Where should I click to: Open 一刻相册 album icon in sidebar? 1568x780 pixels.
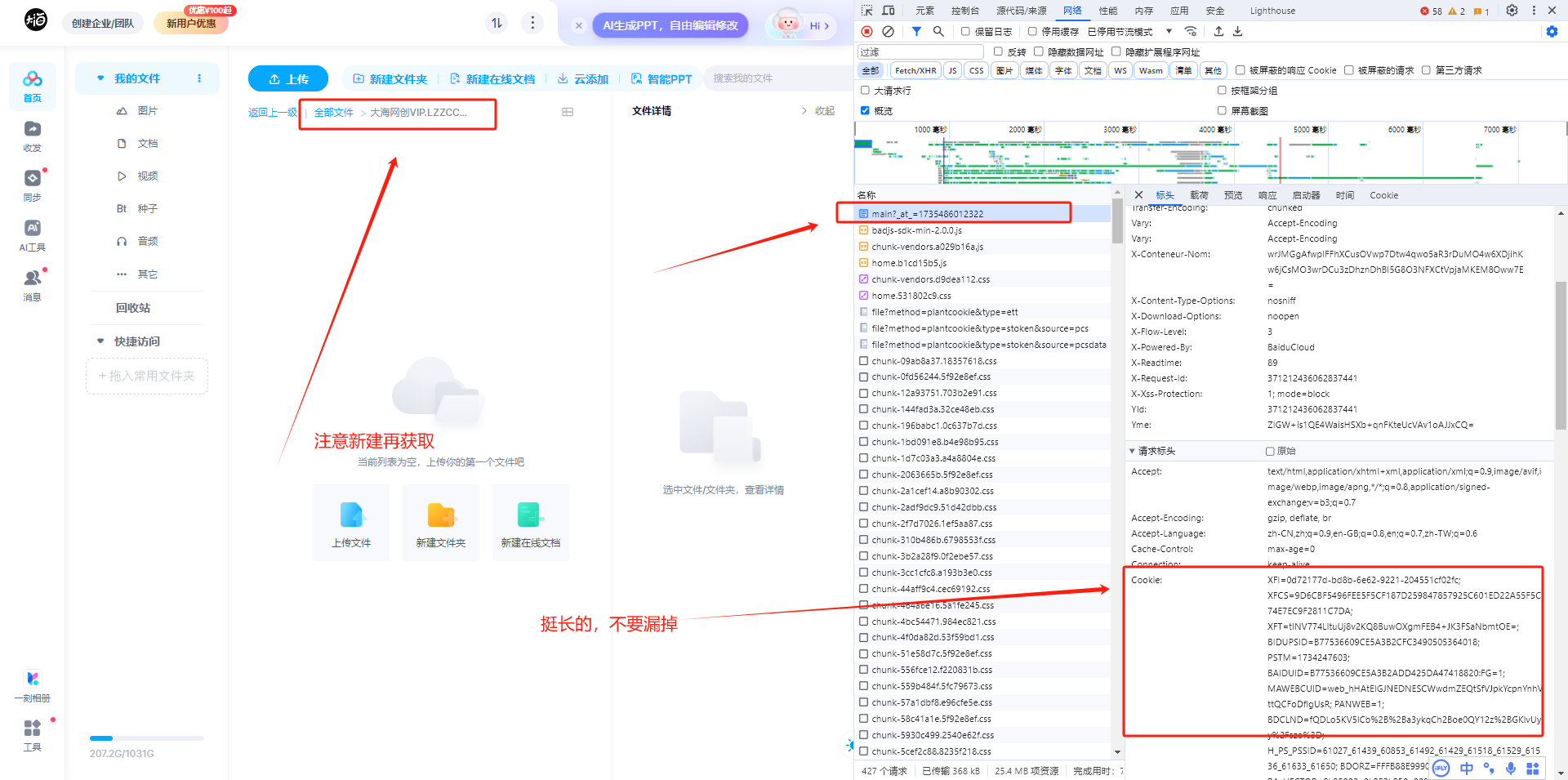pyautogui.click(x=32, y=686)
